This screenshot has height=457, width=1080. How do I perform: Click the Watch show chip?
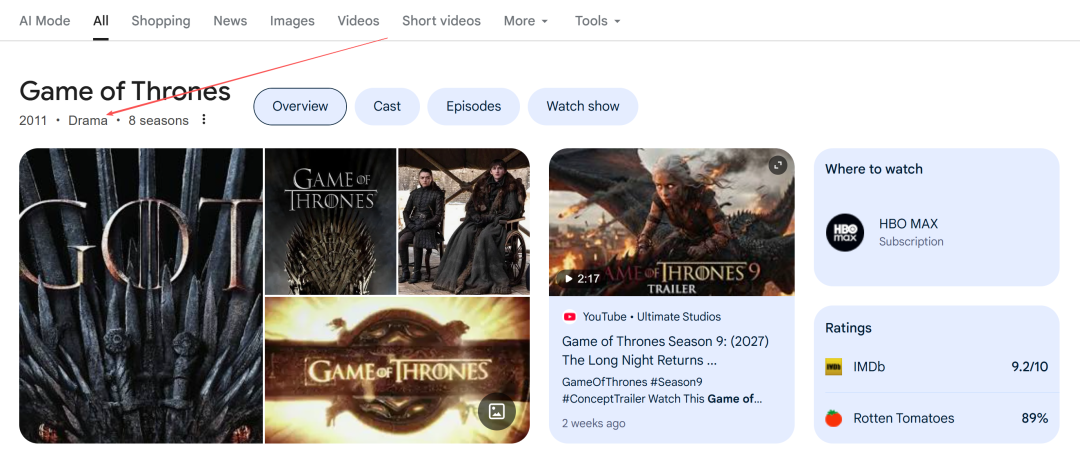(583, 107)
